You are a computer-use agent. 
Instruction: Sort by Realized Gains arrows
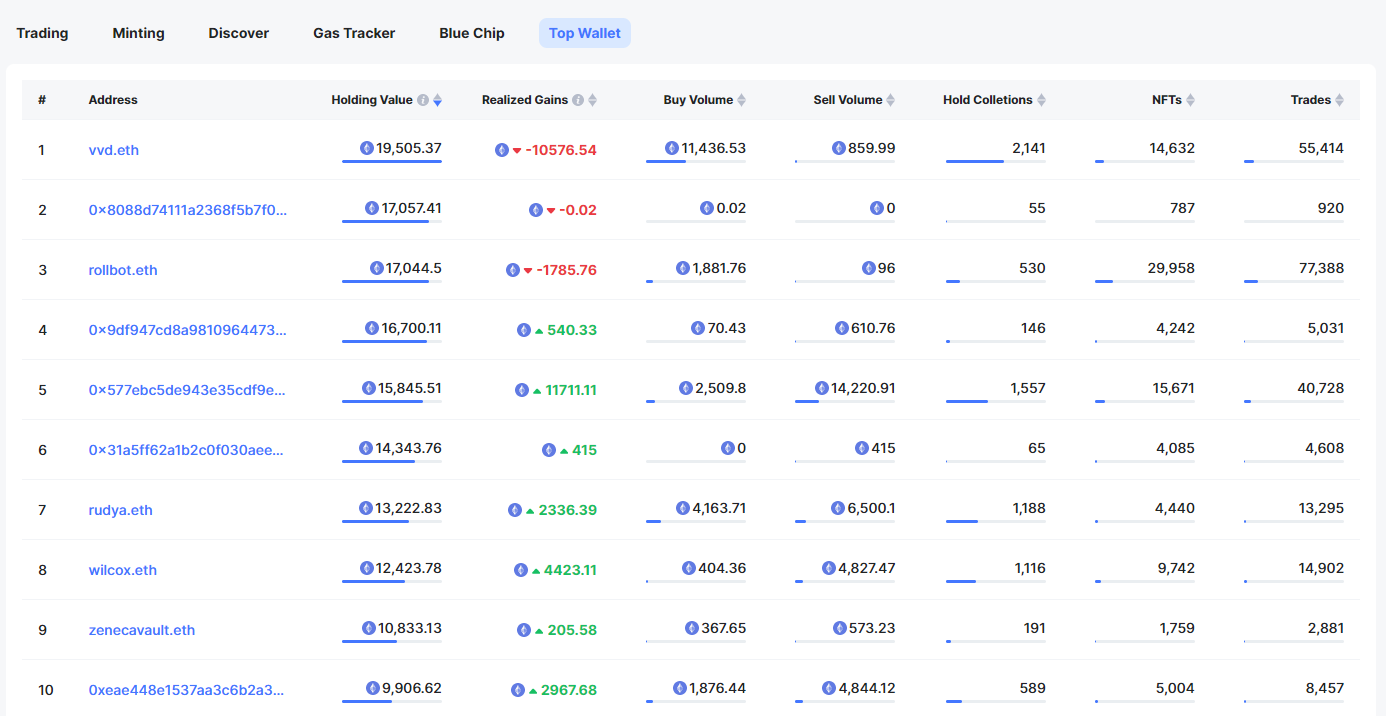(x=592, y=100)
